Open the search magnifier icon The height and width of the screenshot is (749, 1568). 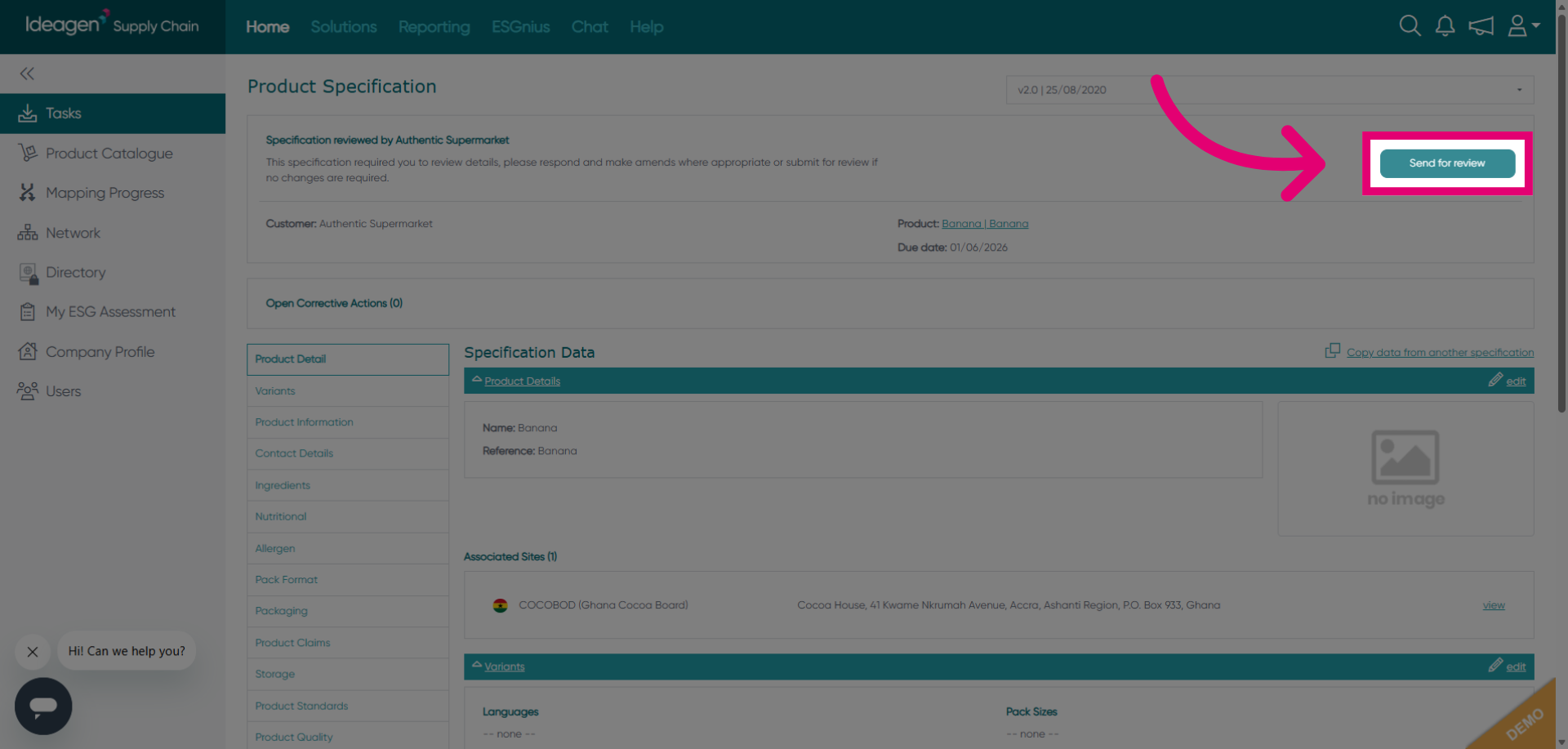click(1410, 26)
